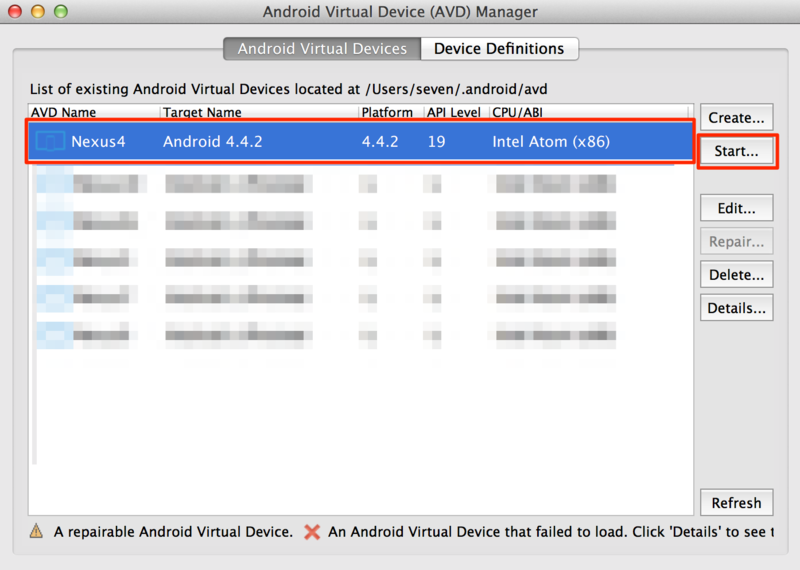Select the Android Virtual Devices tab
Viewport: 800px width, 570px height.
point(322,48)
